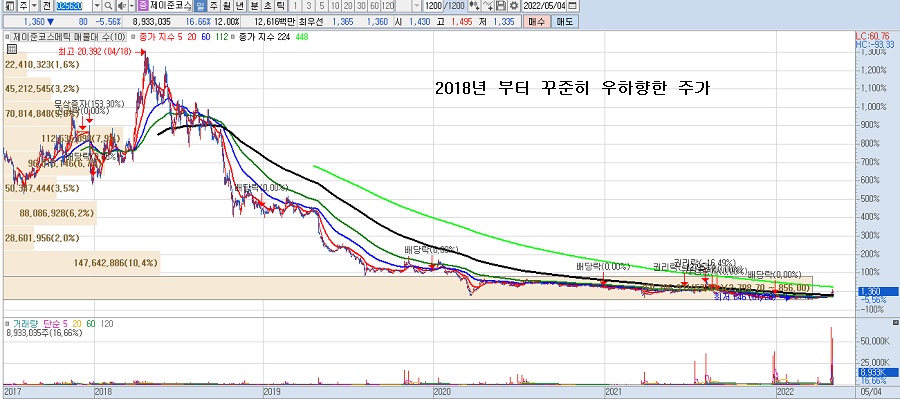Toggle the 거래량 volume legend marker
The height and width of the screenshot is (399, 900).
[x=7, y=324]
